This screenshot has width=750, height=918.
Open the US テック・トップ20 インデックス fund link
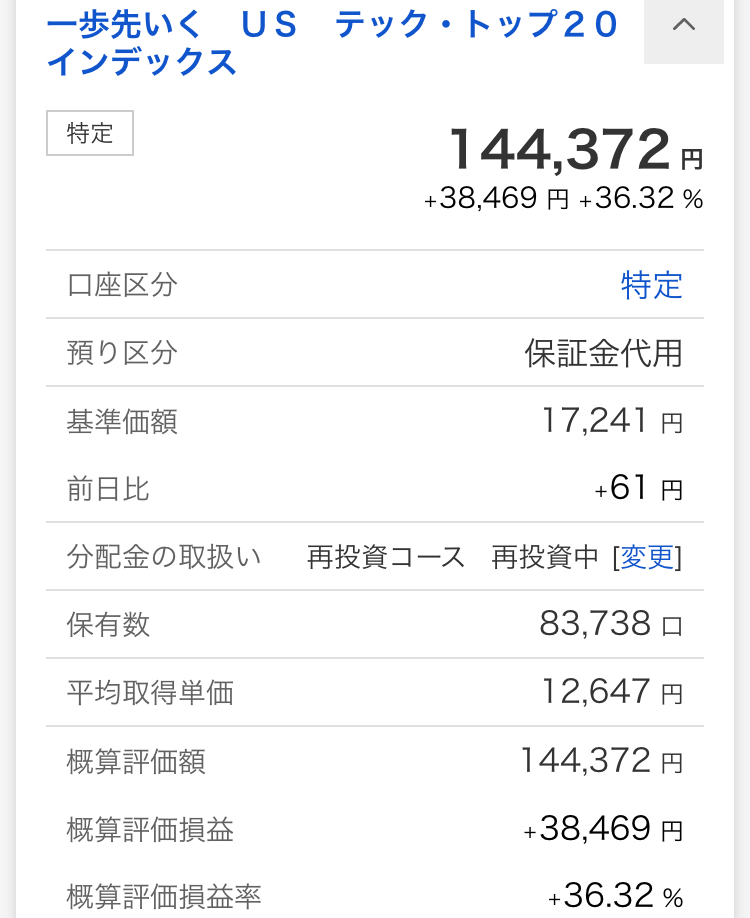[x=332, y=43]
